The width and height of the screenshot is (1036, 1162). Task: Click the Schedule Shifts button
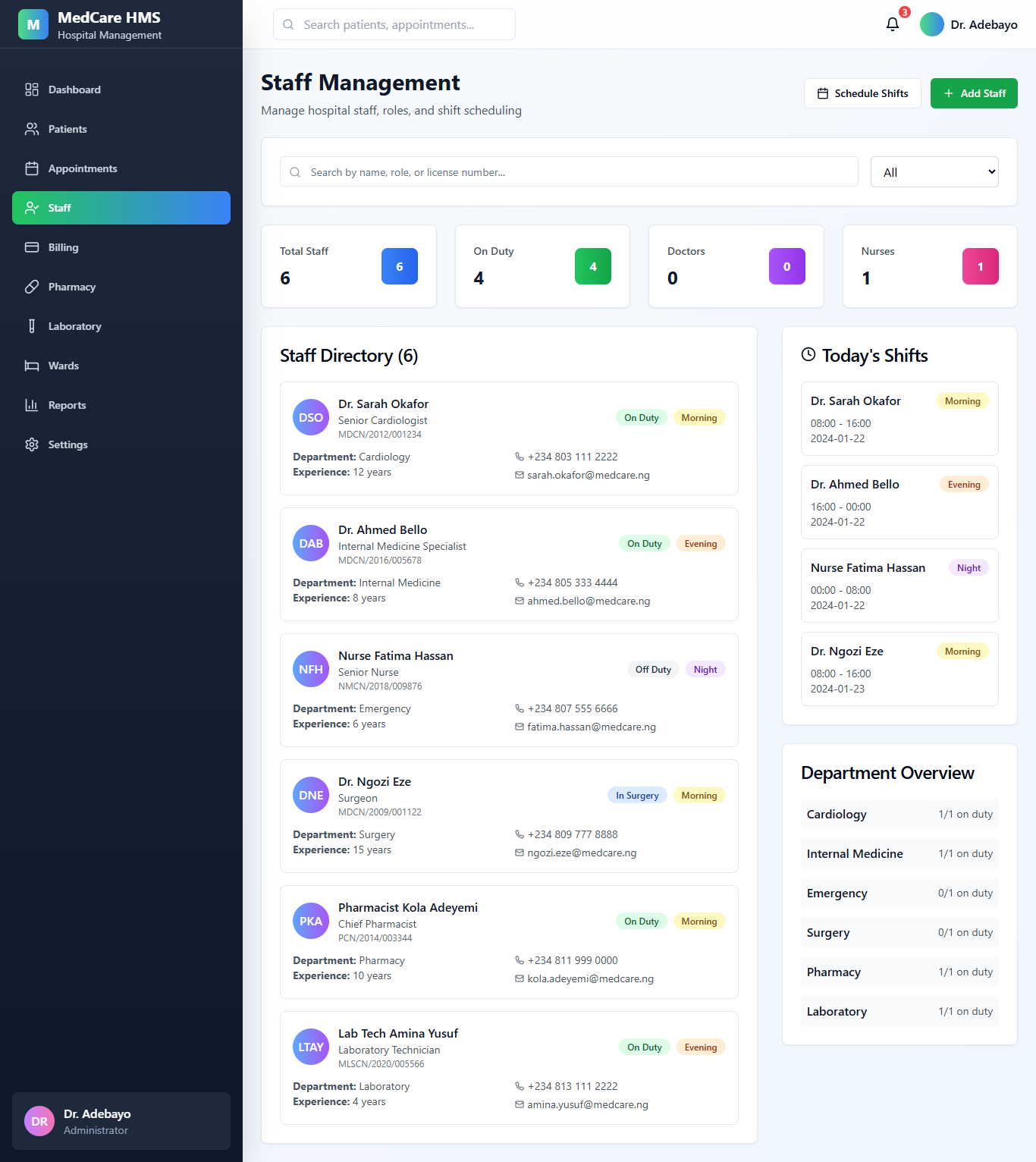pos(862,93)
